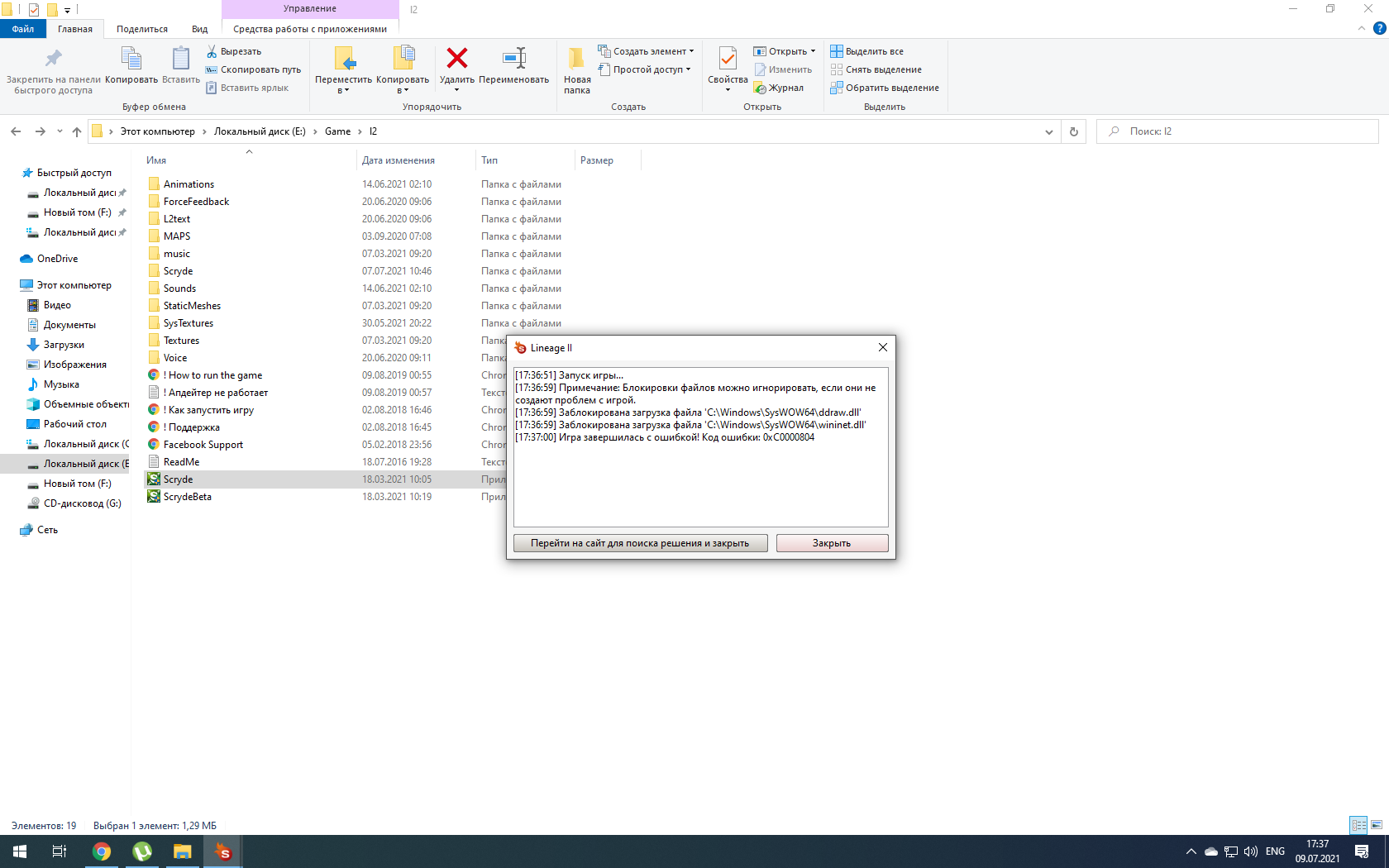The height and width of the screenshot is (868, 1389).
Task: Select the ScrydeBeta application file
Action: pyautogui.click(x=188, y=497)
